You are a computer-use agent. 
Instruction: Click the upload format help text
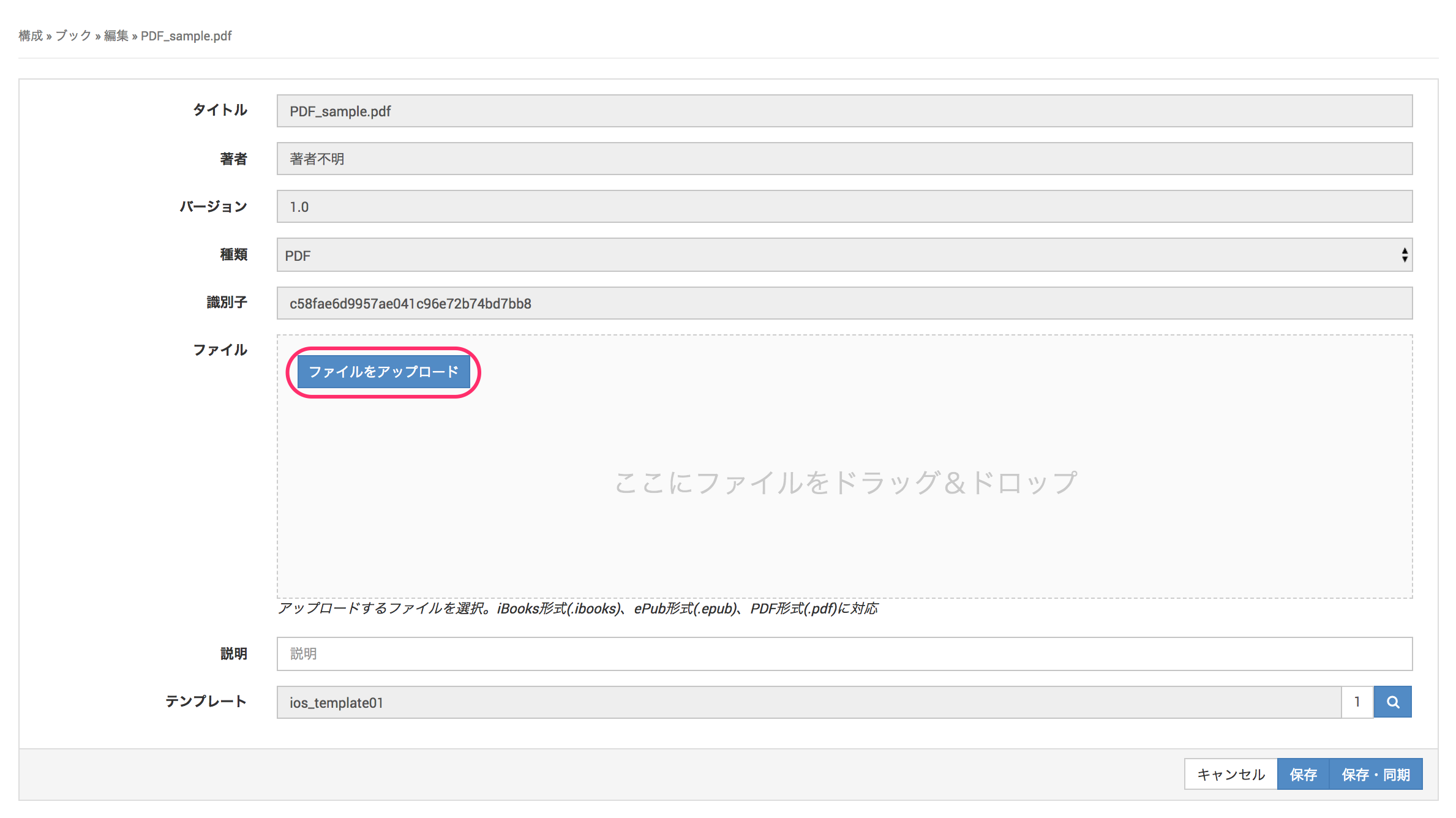point(577,609)
